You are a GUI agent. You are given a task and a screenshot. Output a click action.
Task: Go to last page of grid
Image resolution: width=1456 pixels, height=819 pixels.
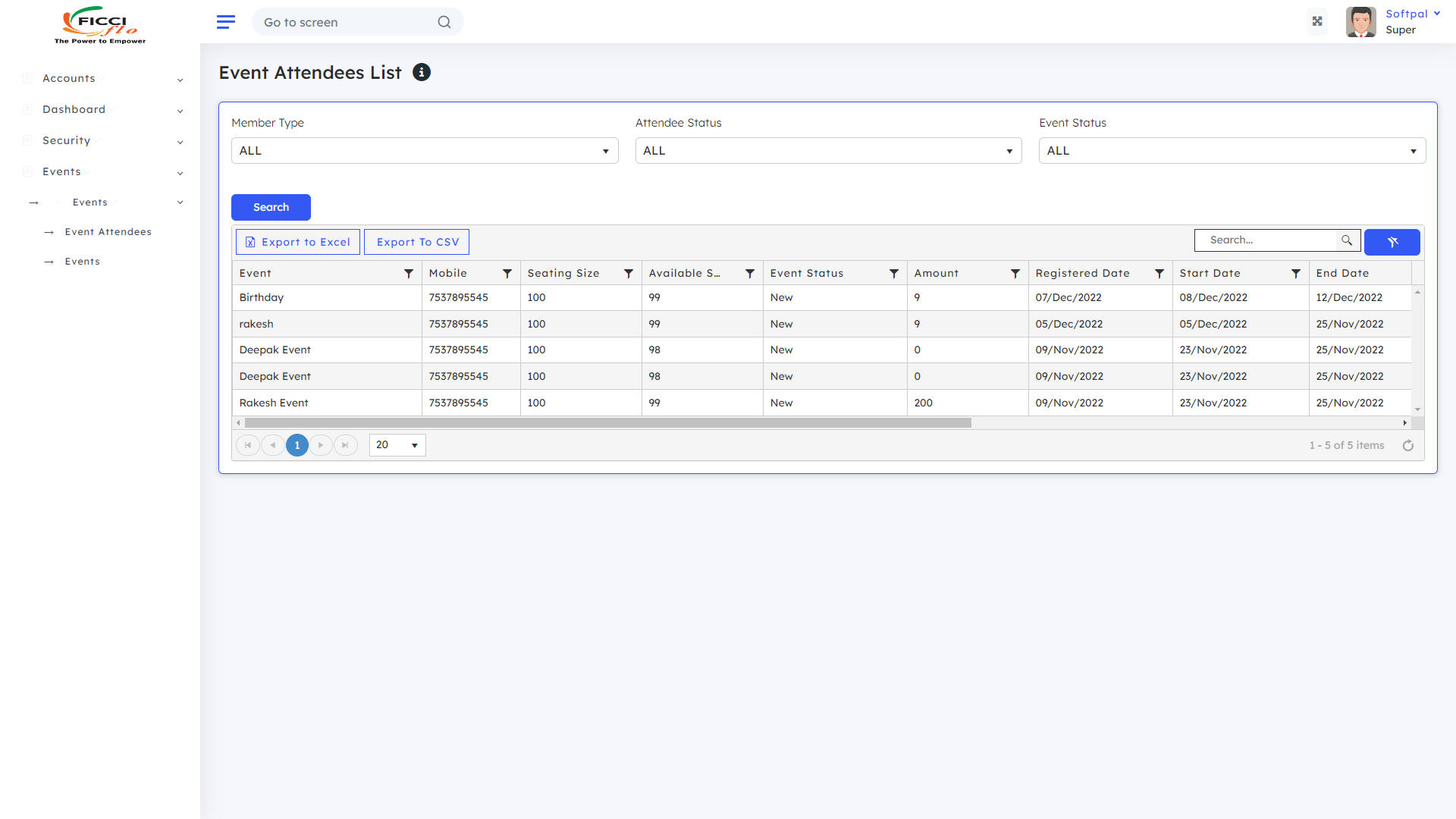[x=345, y=445]
